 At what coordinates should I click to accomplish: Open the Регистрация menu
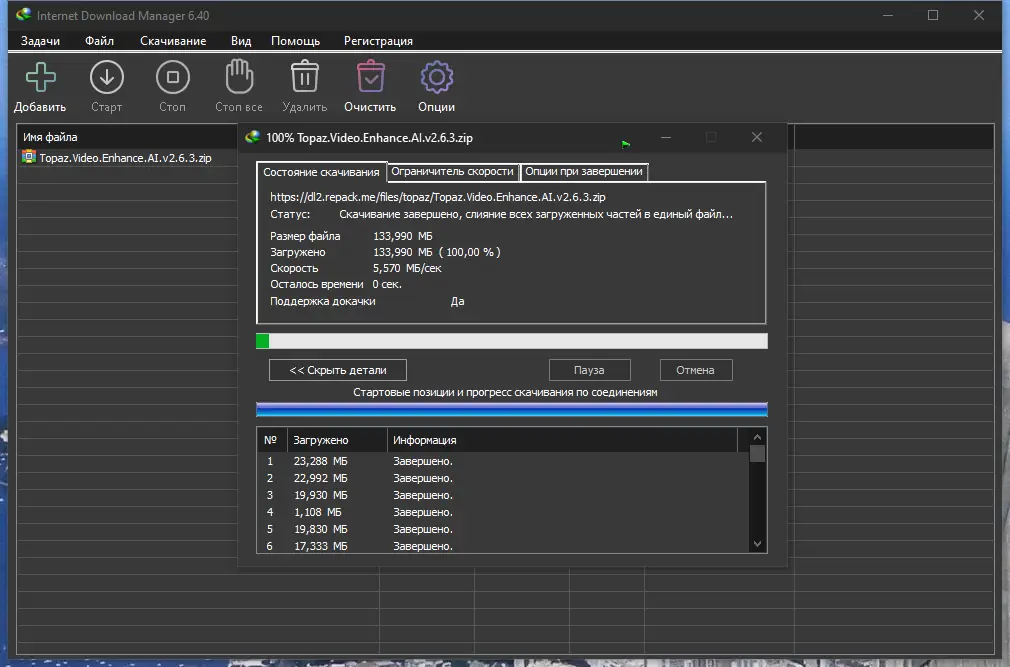click(378, 41)
